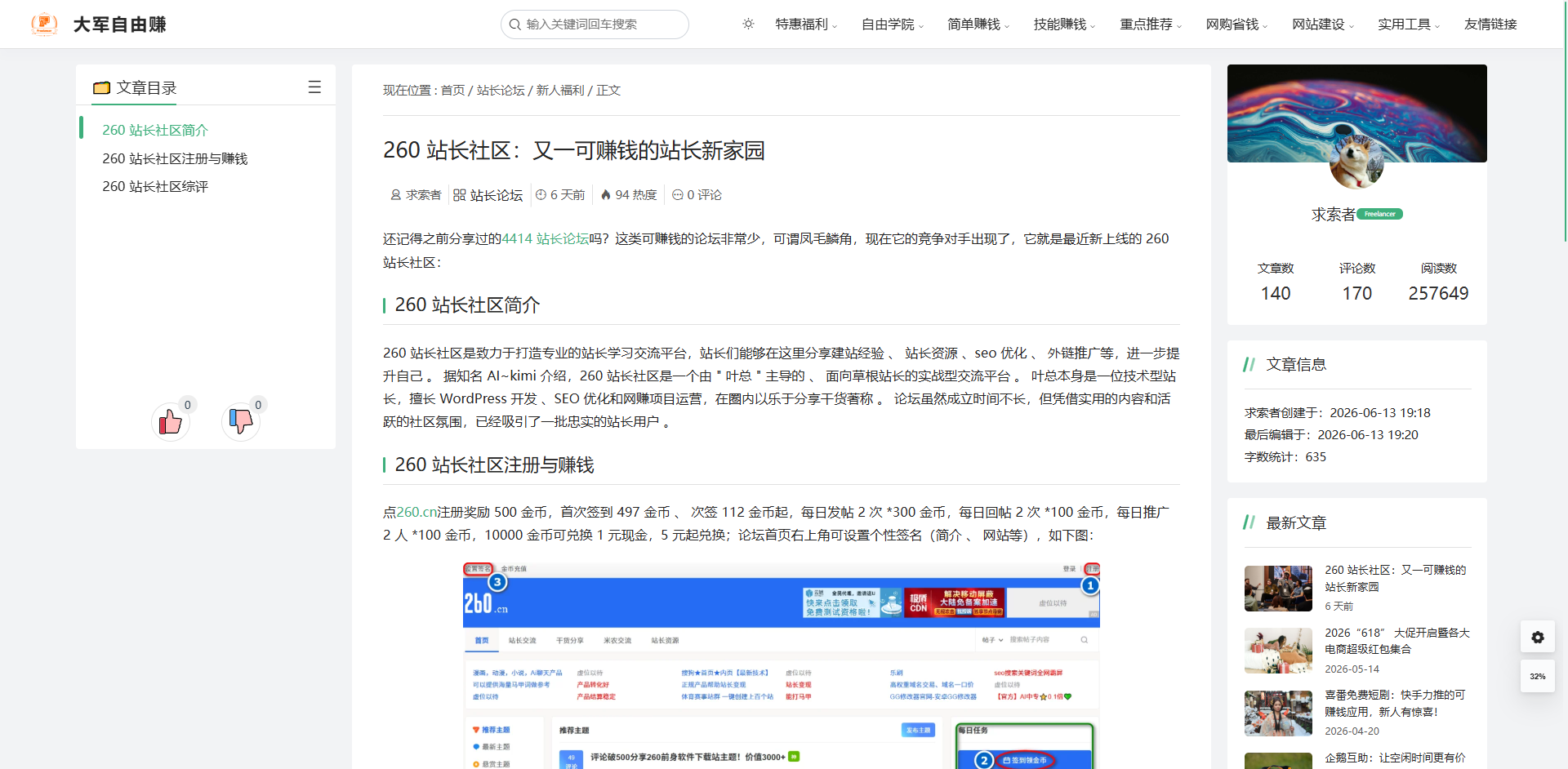Click the thumbs-up like icon
Screen dimensions: 1568x769
coord(171,422)
